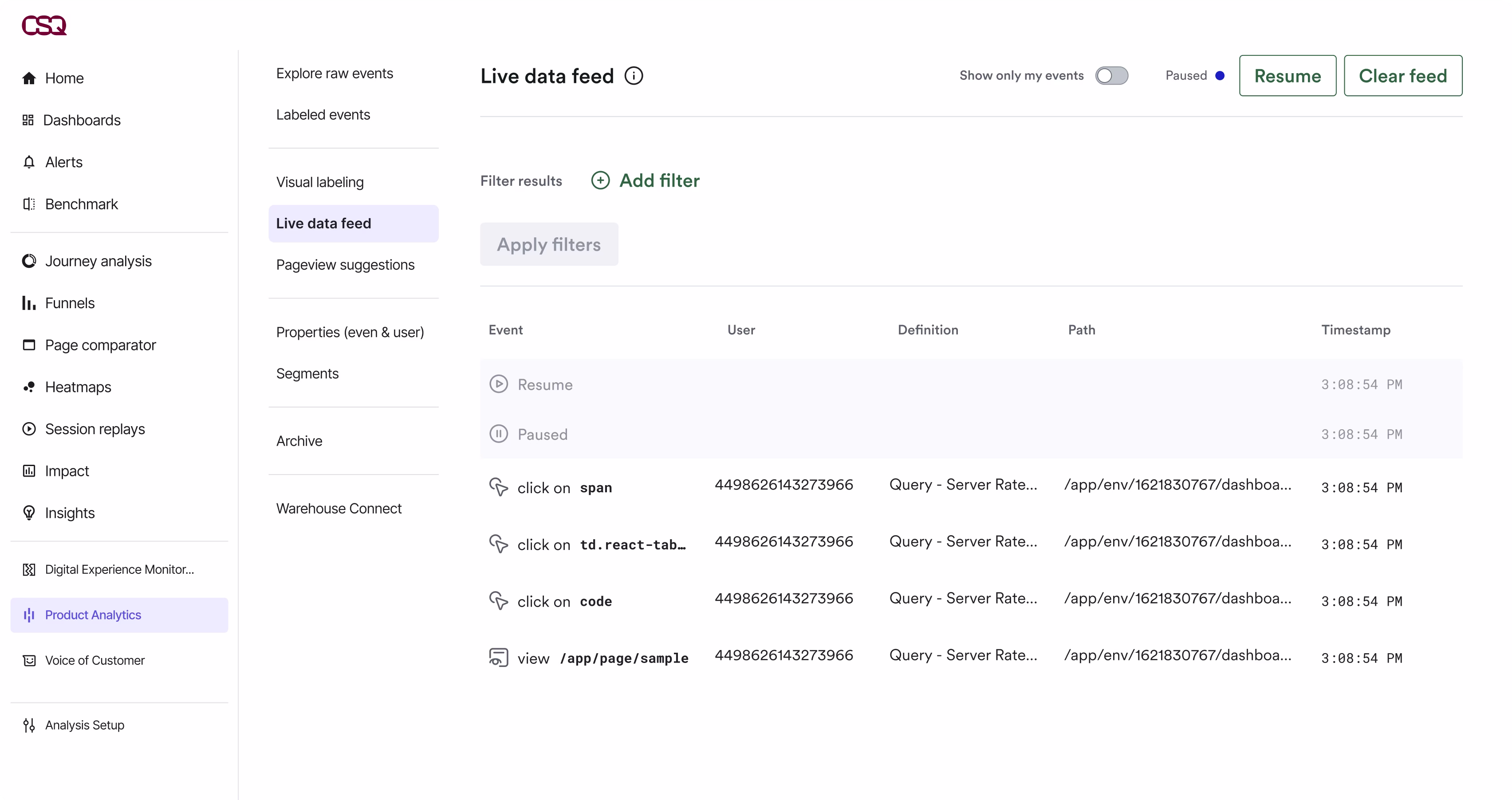Click the Benchmark icon in sidebar
This screenshot has height=800, width=1512.
tap(29, 204)
